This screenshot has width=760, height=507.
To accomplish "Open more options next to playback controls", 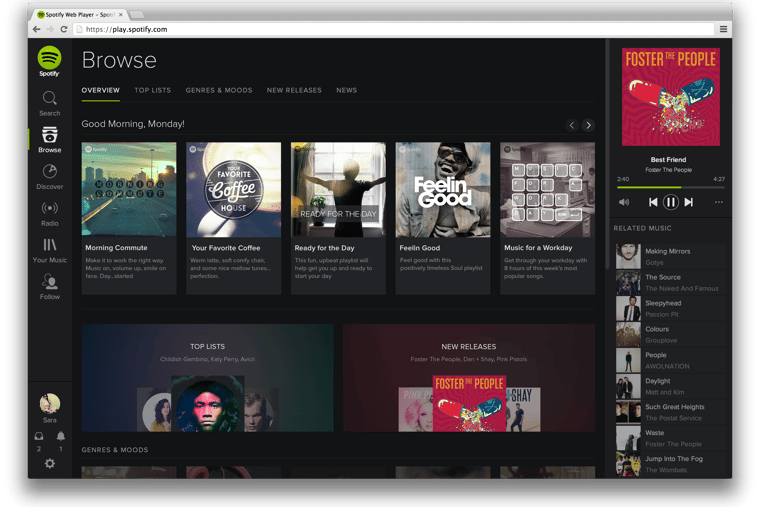I will 718,202.
